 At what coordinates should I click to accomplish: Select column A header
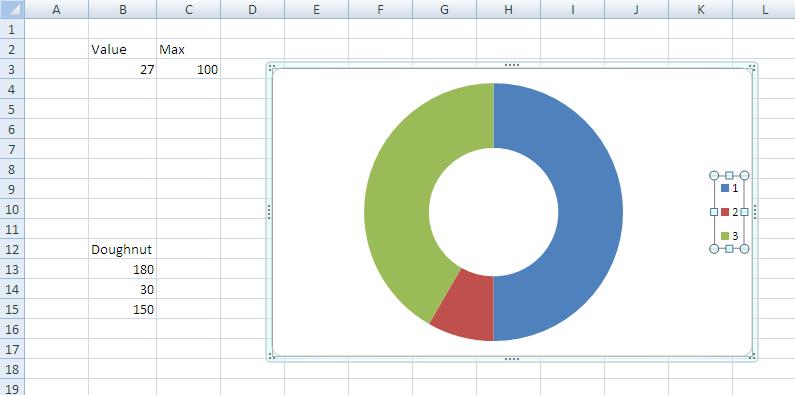coord(56,9)
